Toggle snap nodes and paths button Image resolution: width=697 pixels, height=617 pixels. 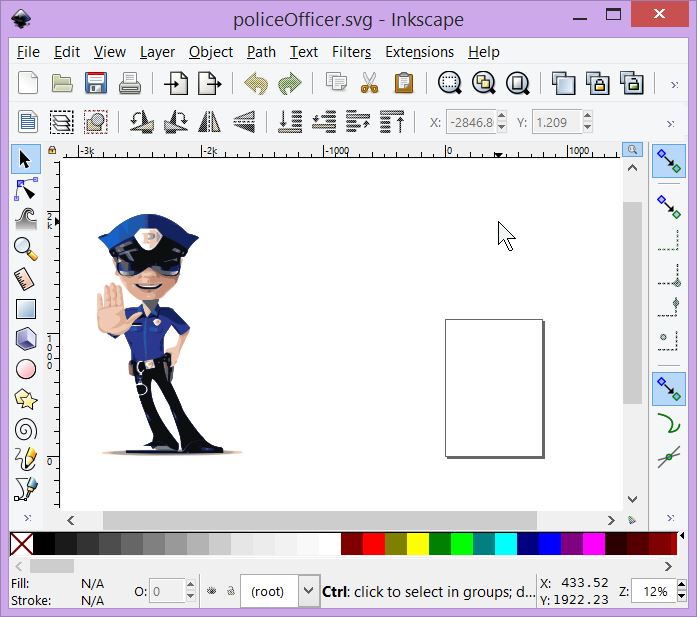[x=669, y=389]
